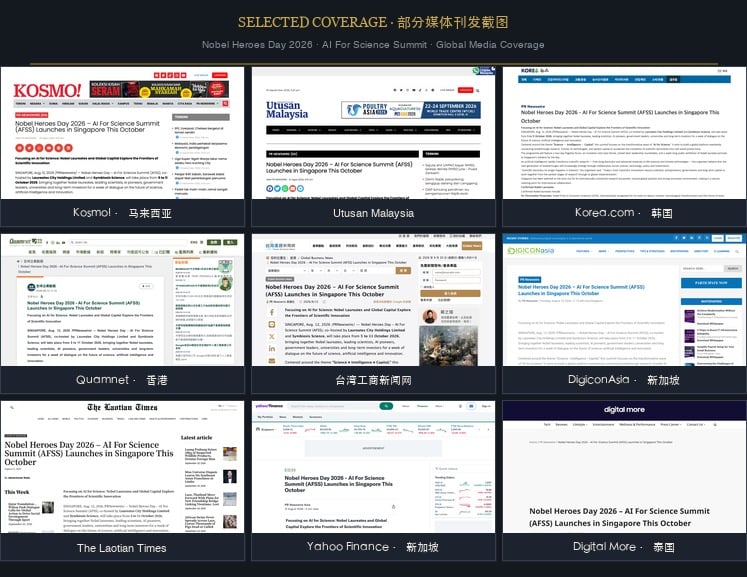Click the 'Nobel Heroes Day 2026' subtitle line
Viewport: 747px width, 577px height.
pos(373,45)
